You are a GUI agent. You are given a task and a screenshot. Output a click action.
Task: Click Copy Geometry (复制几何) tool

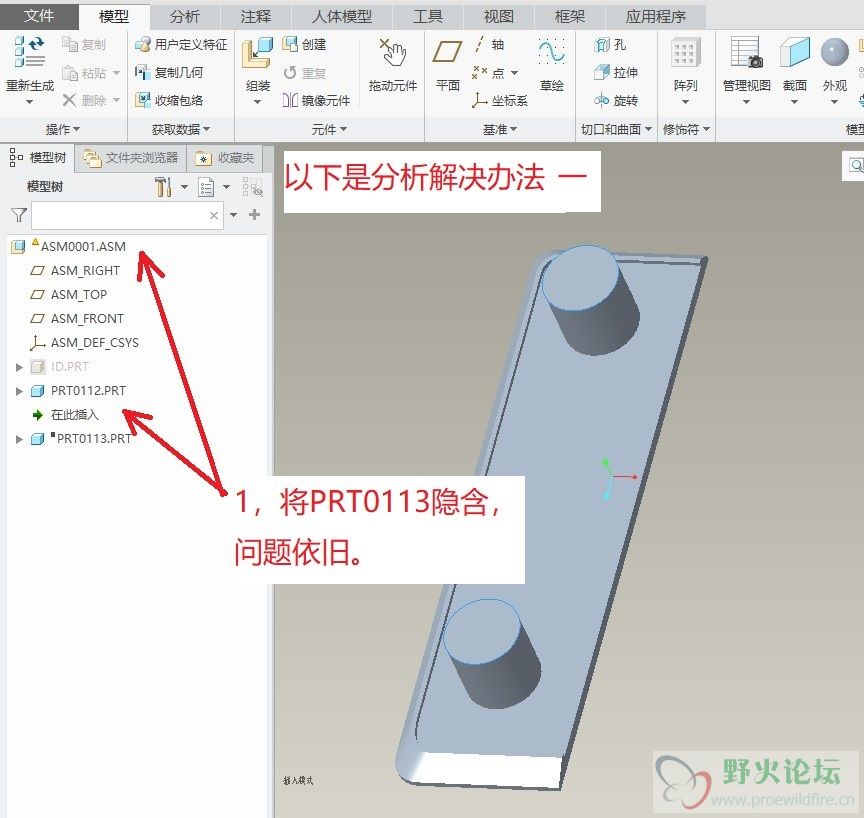click(169, 72)
